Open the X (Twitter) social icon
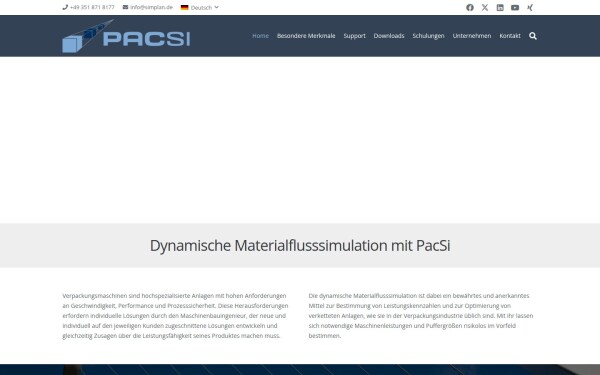This screenshot has width=600, height=375. [485, 8]
